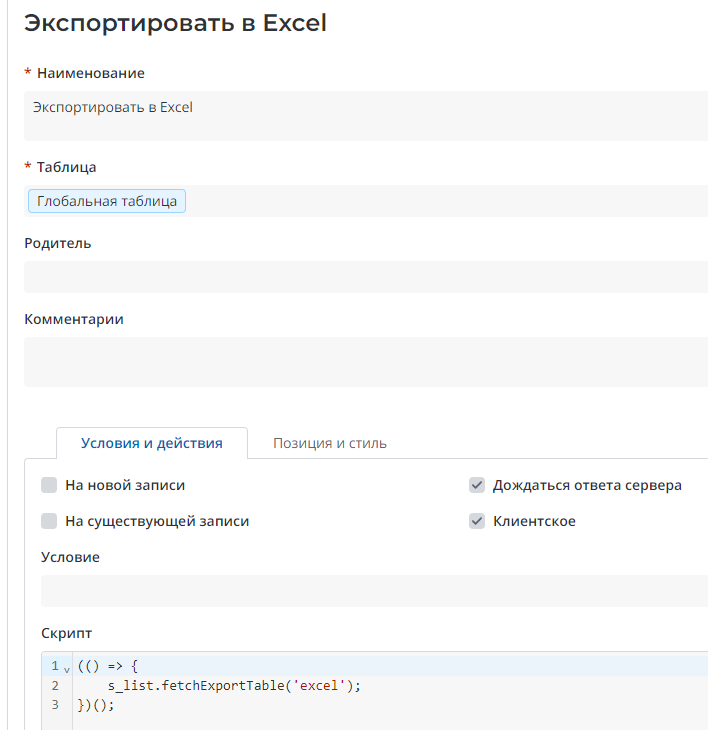Screen dimensions: 708x730
Task: Focus the Комментарии text area
Action: [365, 361]
